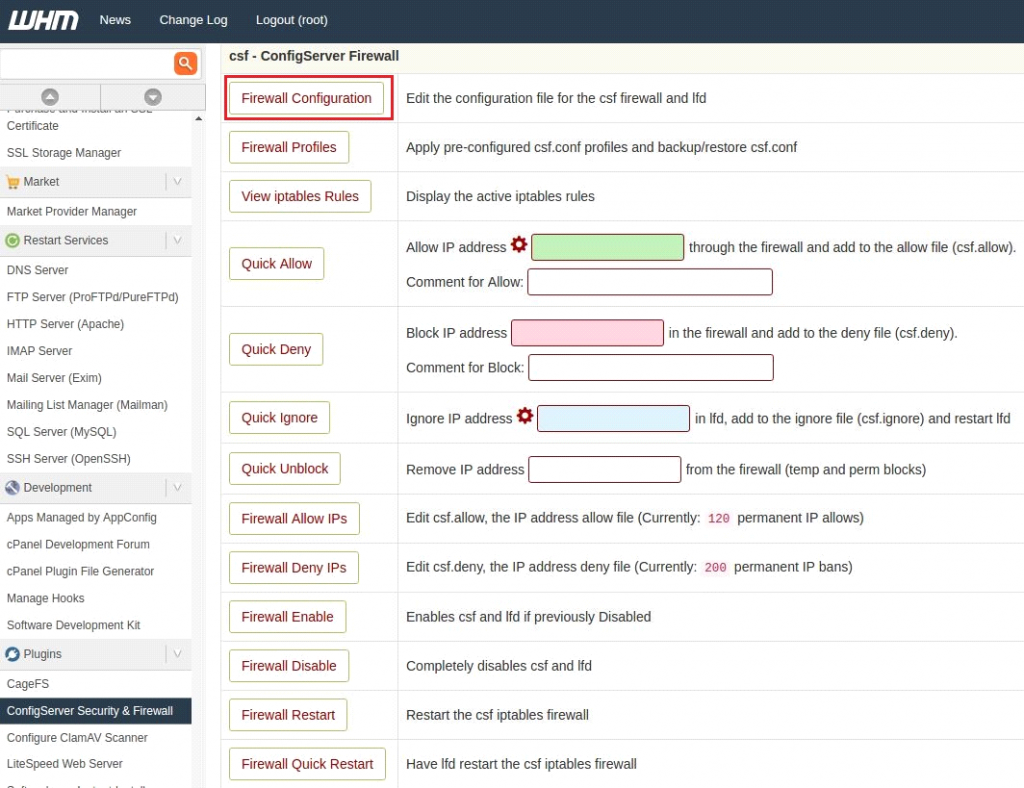Open HTTP Server (Apache) link
This screenshot has height=788, width=1024.
[x=65, y=324]
